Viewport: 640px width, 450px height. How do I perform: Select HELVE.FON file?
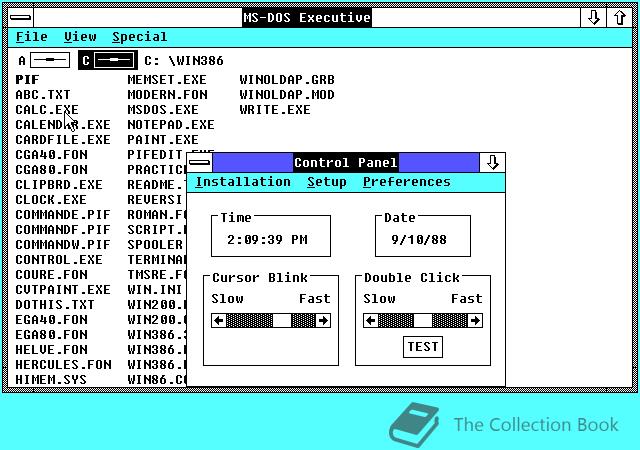(x=51, y=350)
